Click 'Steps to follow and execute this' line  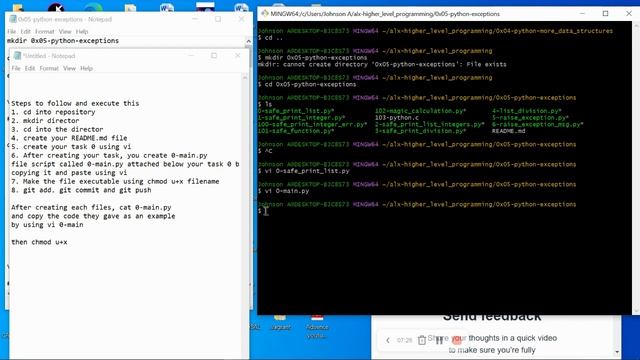pyautogui.click(x=75, y=103)
